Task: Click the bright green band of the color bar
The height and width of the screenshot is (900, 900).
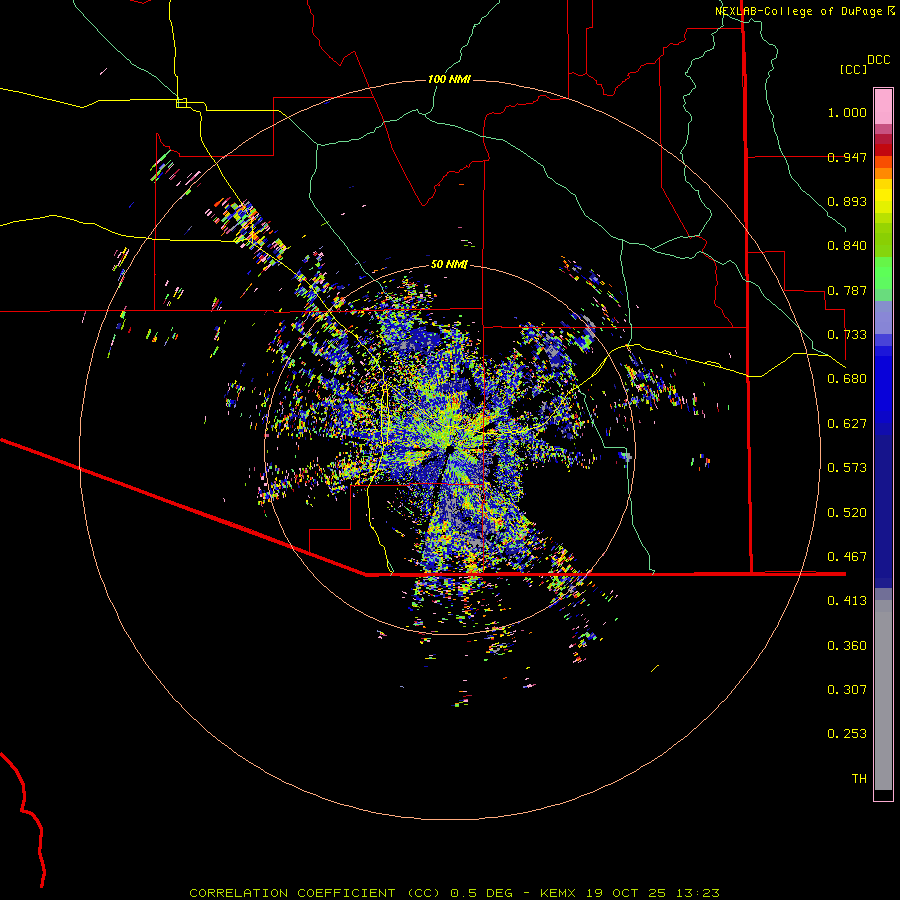Action: click(x=883, y=273)
